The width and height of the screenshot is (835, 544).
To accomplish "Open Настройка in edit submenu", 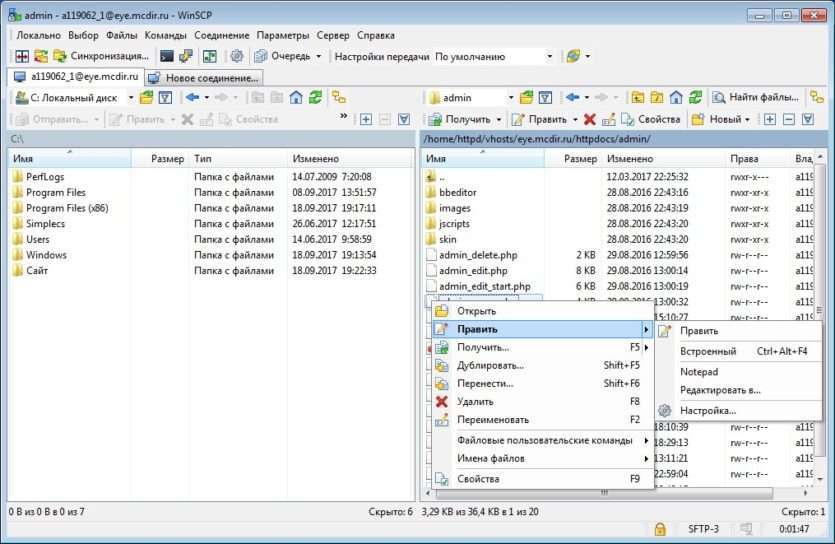I will coord(739,410).
